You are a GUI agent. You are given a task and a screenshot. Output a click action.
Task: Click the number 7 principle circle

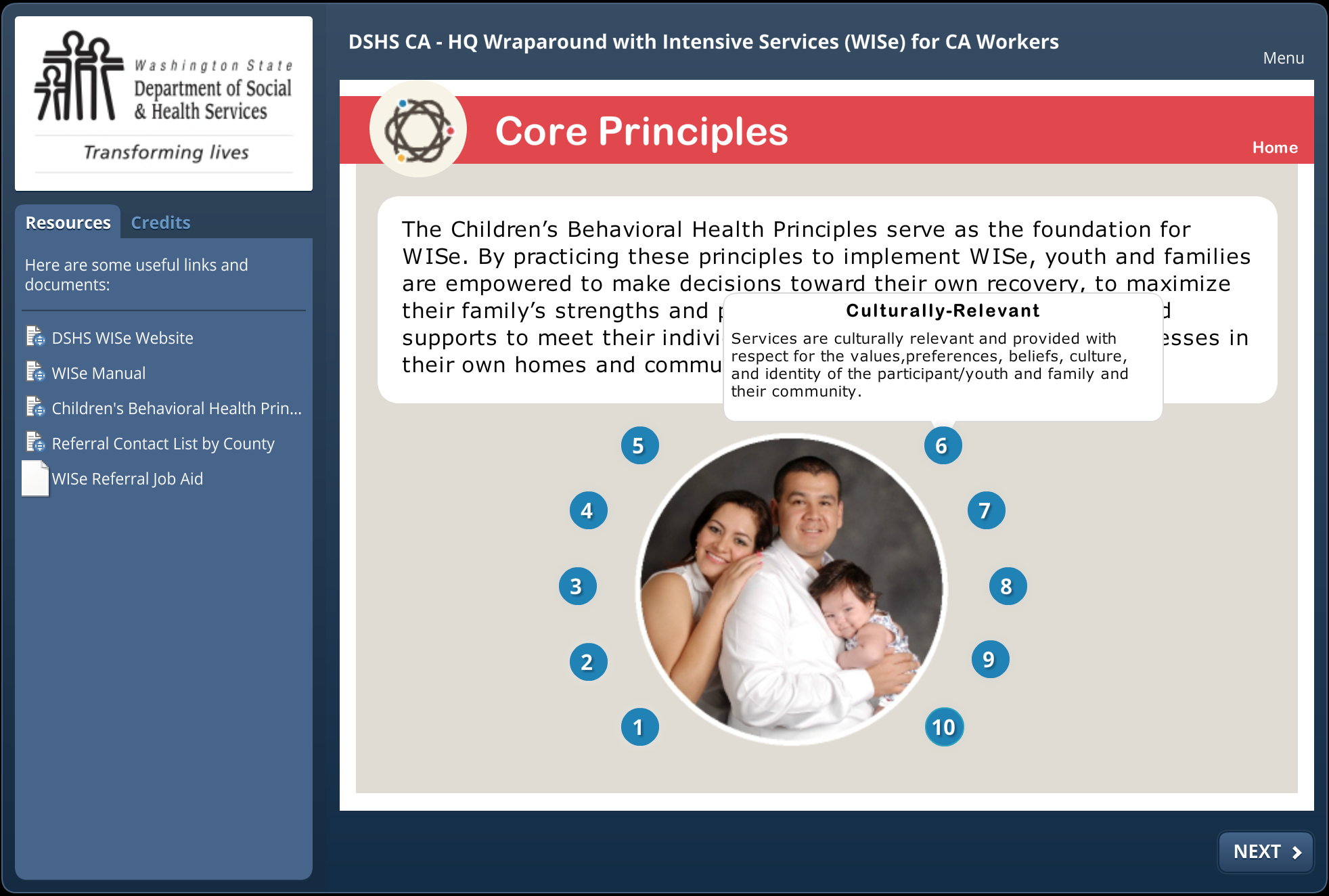click(x=986, y=510)
